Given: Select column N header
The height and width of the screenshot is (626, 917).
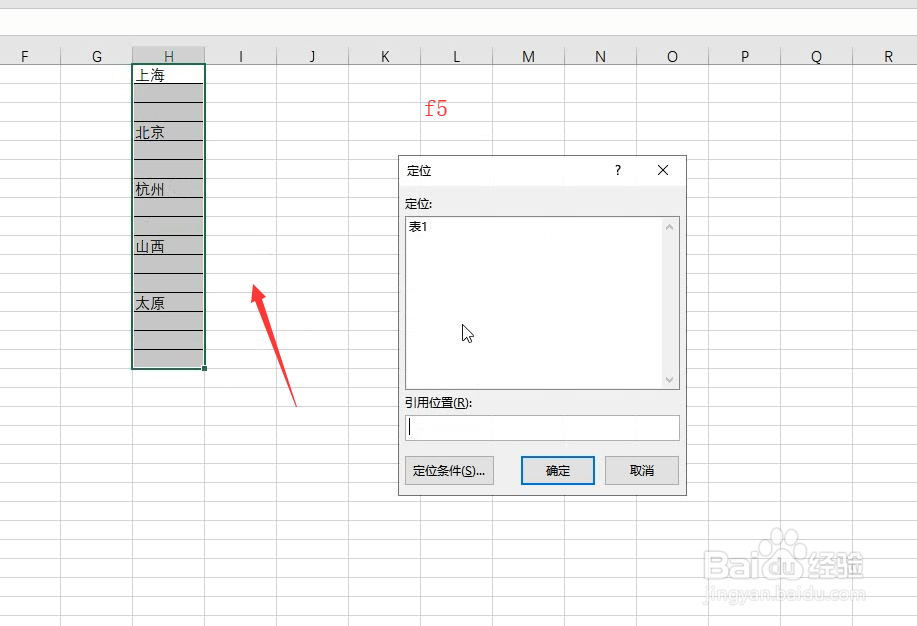Looking at the screenshot, I should [600, 56].
